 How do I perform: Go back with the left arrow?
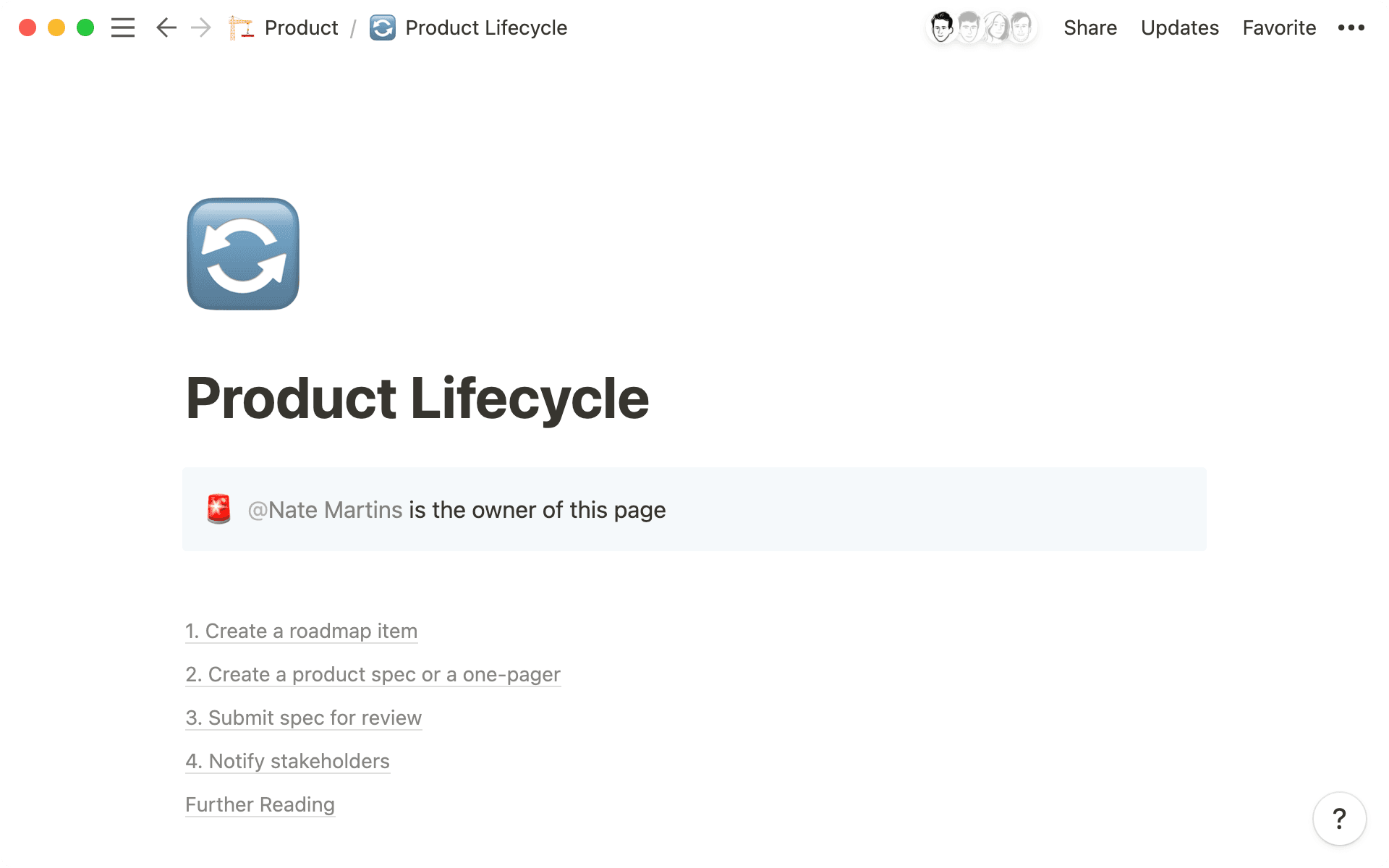166,27
